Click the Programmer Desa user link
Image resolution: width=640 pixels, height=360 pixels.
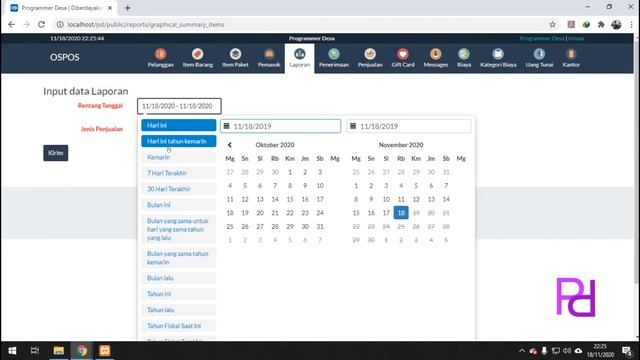[x=542, y=38]
